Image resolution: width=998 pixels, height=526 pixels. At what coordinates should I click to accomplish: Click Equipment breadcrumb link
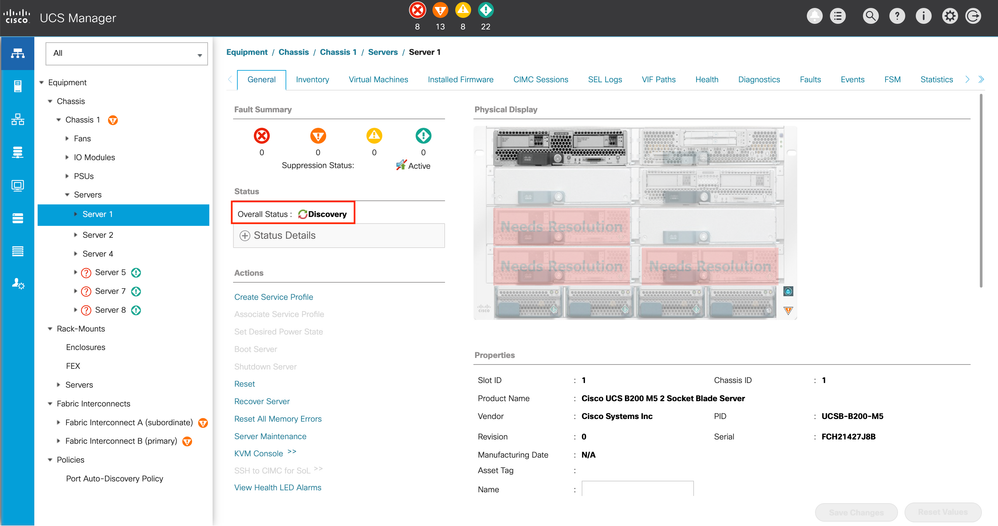(247, 52)
